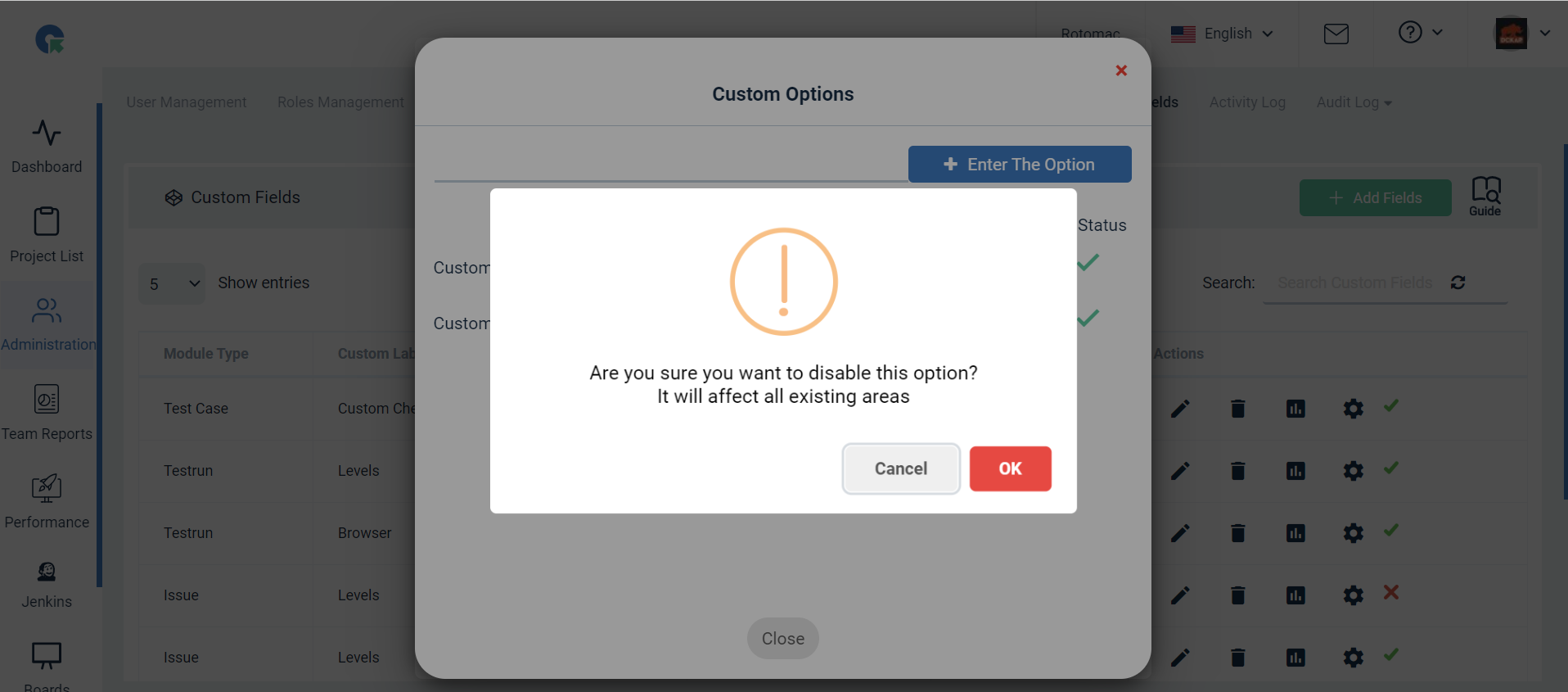Image resolution: width=1568 pixels, height=692 pixels.
Task: Open the English language dropdown
Action: point(1222,34)
